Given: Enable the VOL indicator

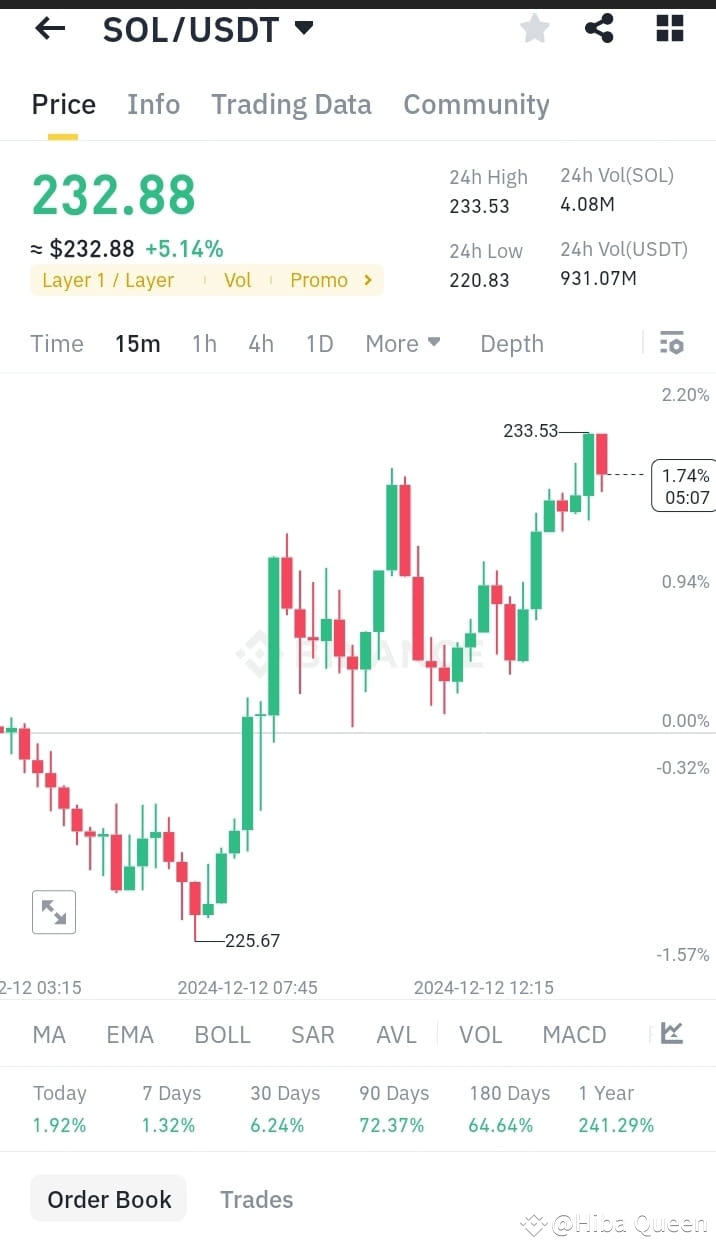Looking at the screenshot, I should click(x=480, y=1034).
